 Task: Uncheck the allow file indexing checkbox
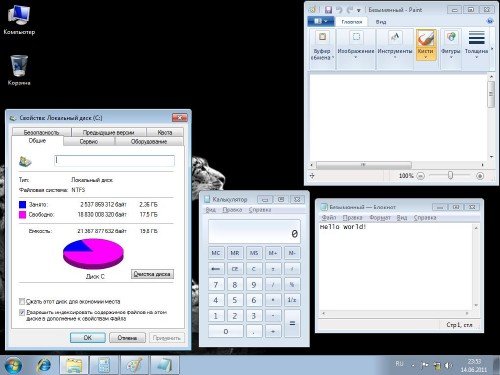tap(22, 312)
